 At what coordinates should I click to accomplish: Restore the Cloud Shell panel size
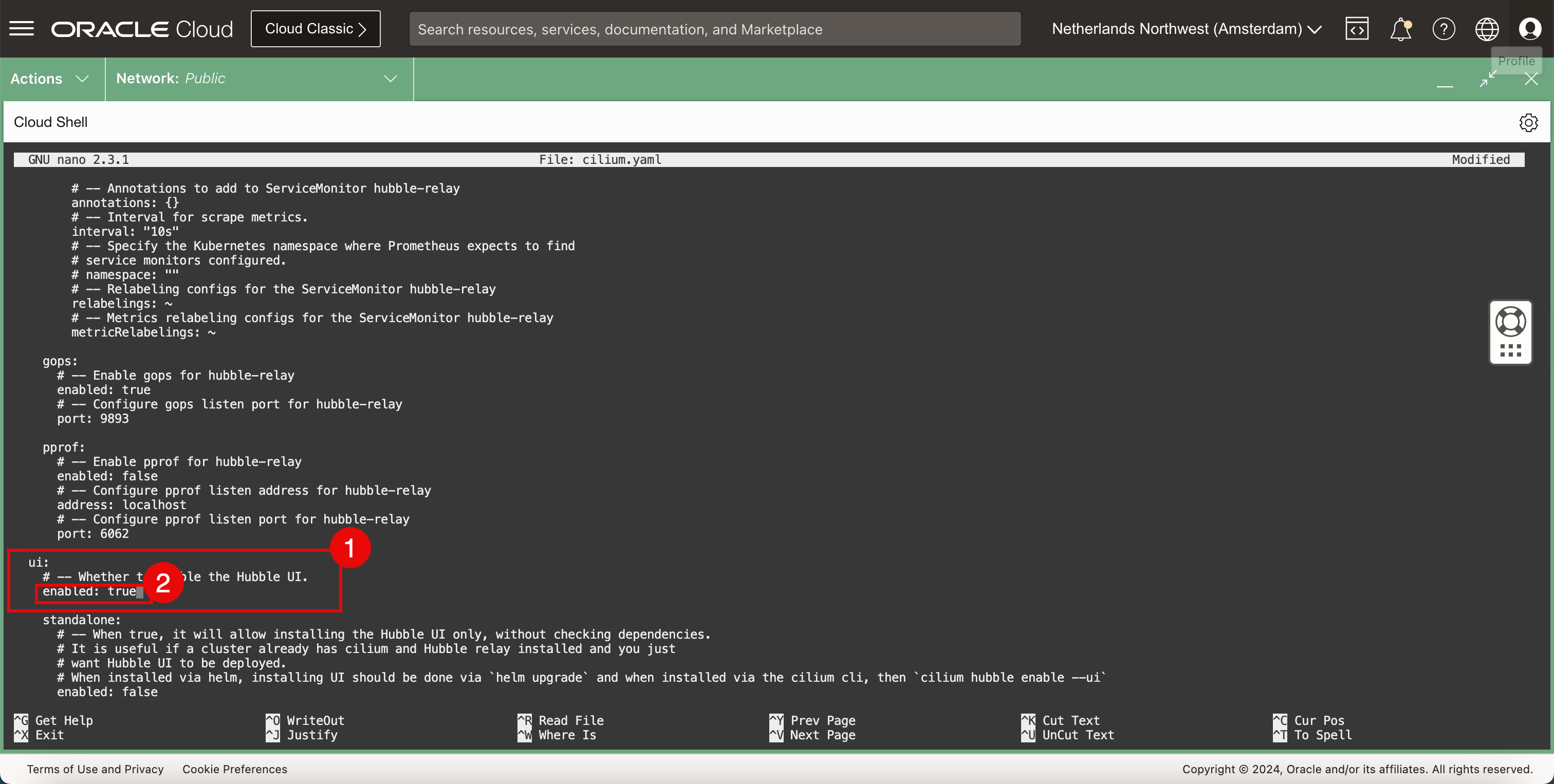[1488, 79]
